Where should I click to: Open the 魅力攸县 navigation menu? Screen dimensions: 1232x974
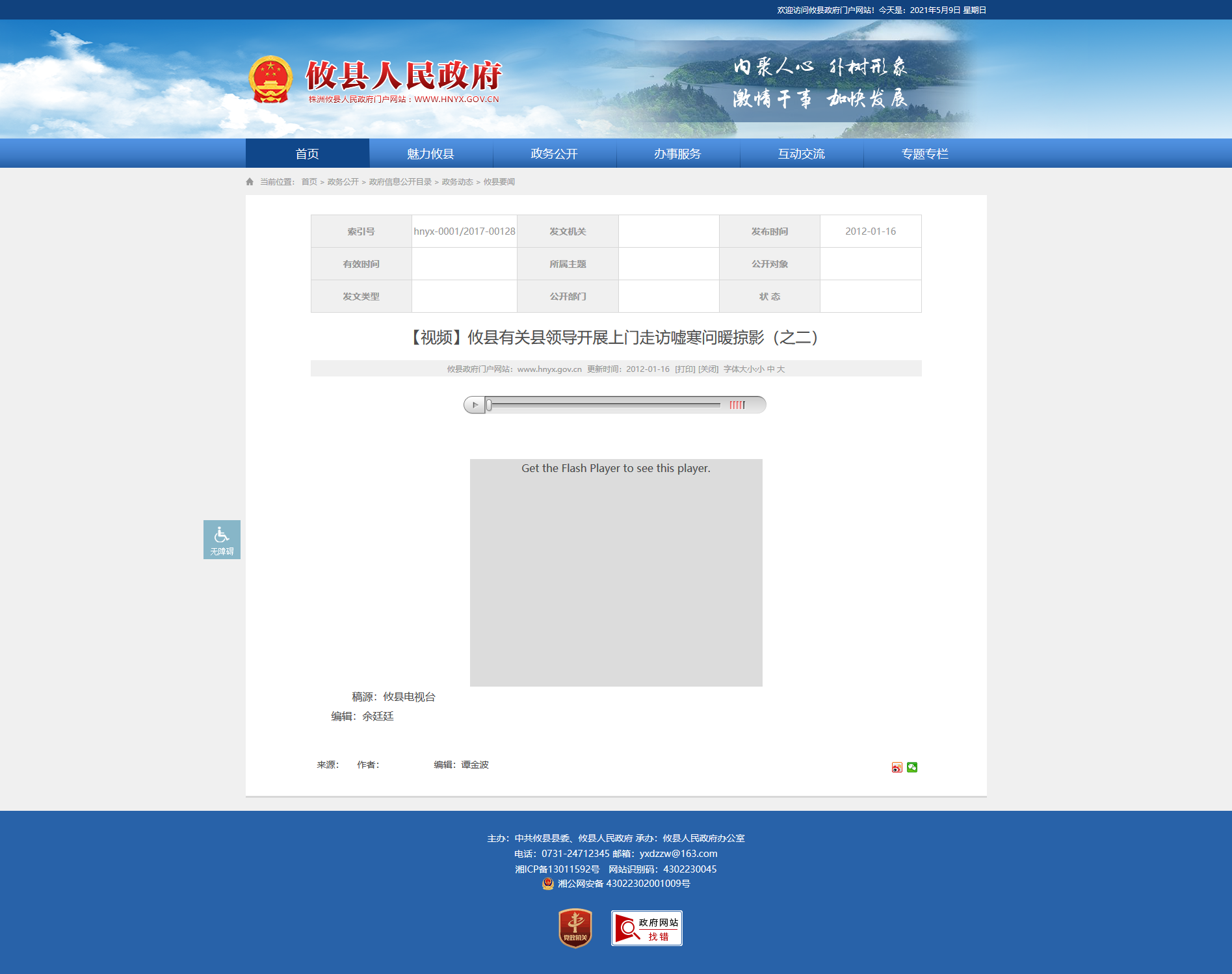click(431, 153)
